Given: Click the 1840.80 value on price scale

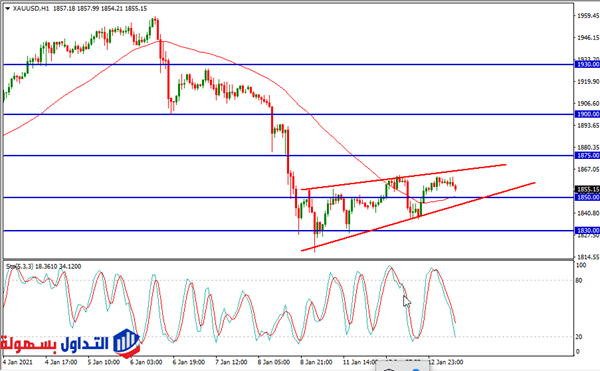Looking at the screenshot, I should pos(588,213).
